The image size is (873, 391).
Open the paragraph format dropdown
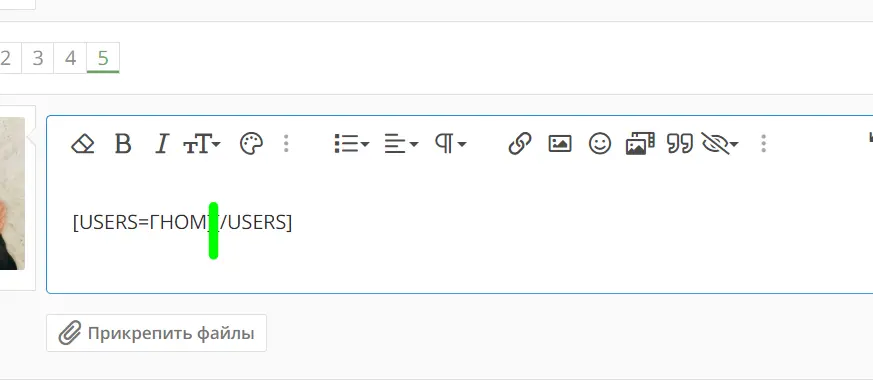(x=450, y=144)
